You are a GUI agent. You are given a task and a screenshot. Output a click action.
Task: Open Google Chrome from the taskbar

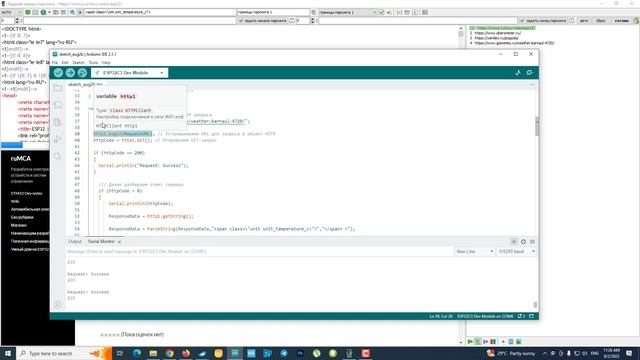tap(169, 353)
